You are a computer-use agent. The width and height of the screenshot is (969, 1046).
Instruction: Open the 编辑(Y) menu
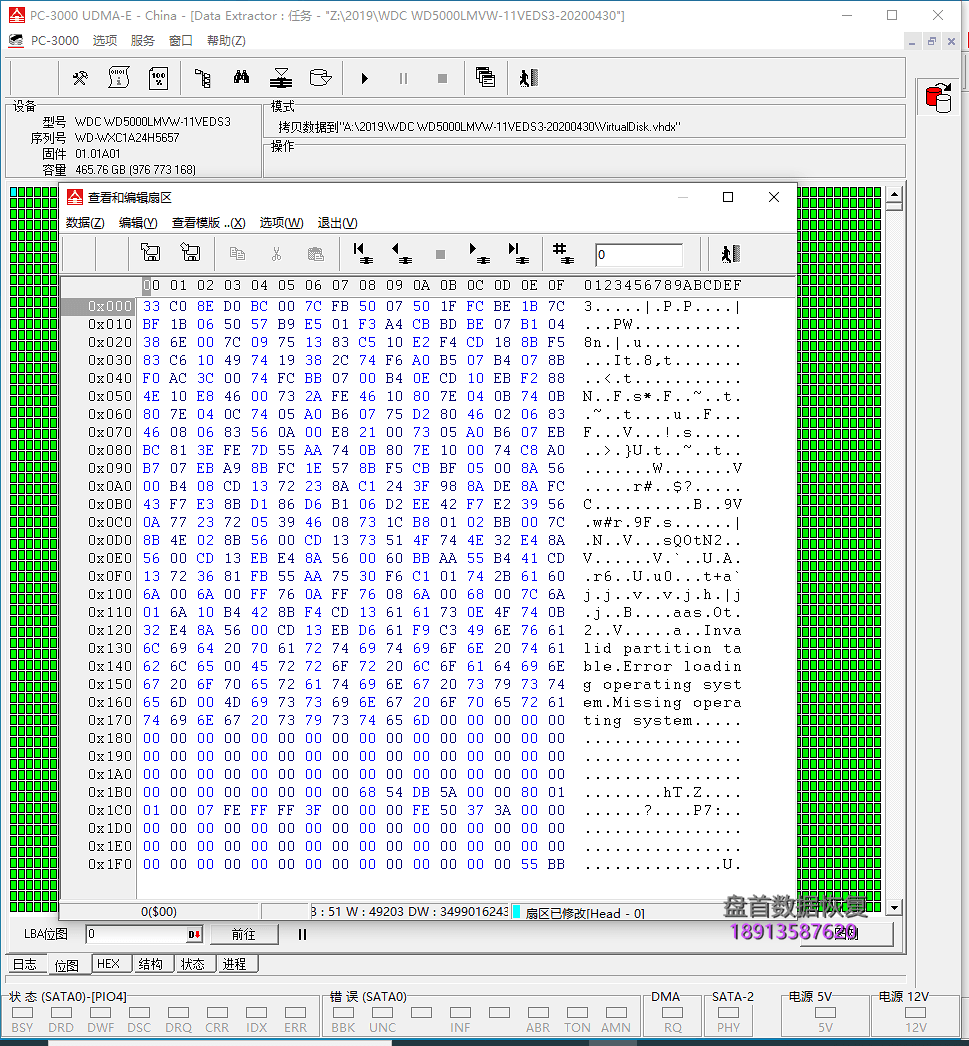coord(138,223)
